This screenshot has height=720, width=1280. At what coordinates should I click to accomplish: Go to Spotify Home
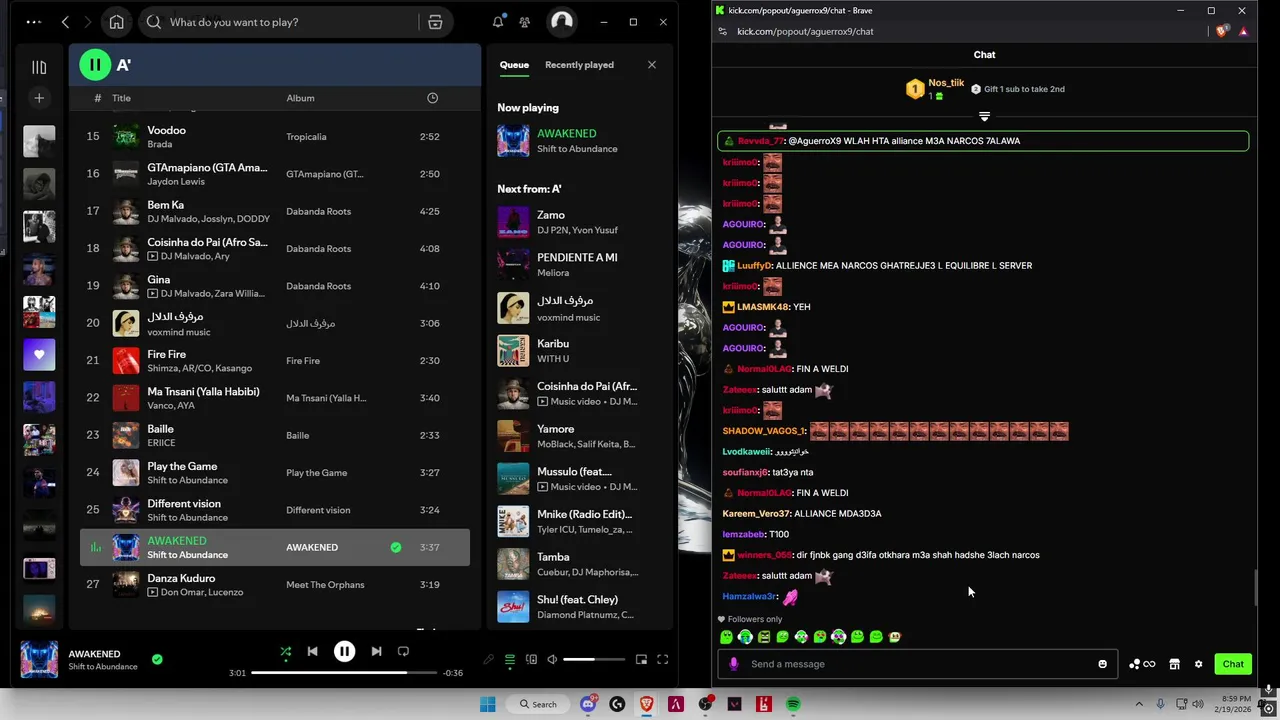(116, 22)
